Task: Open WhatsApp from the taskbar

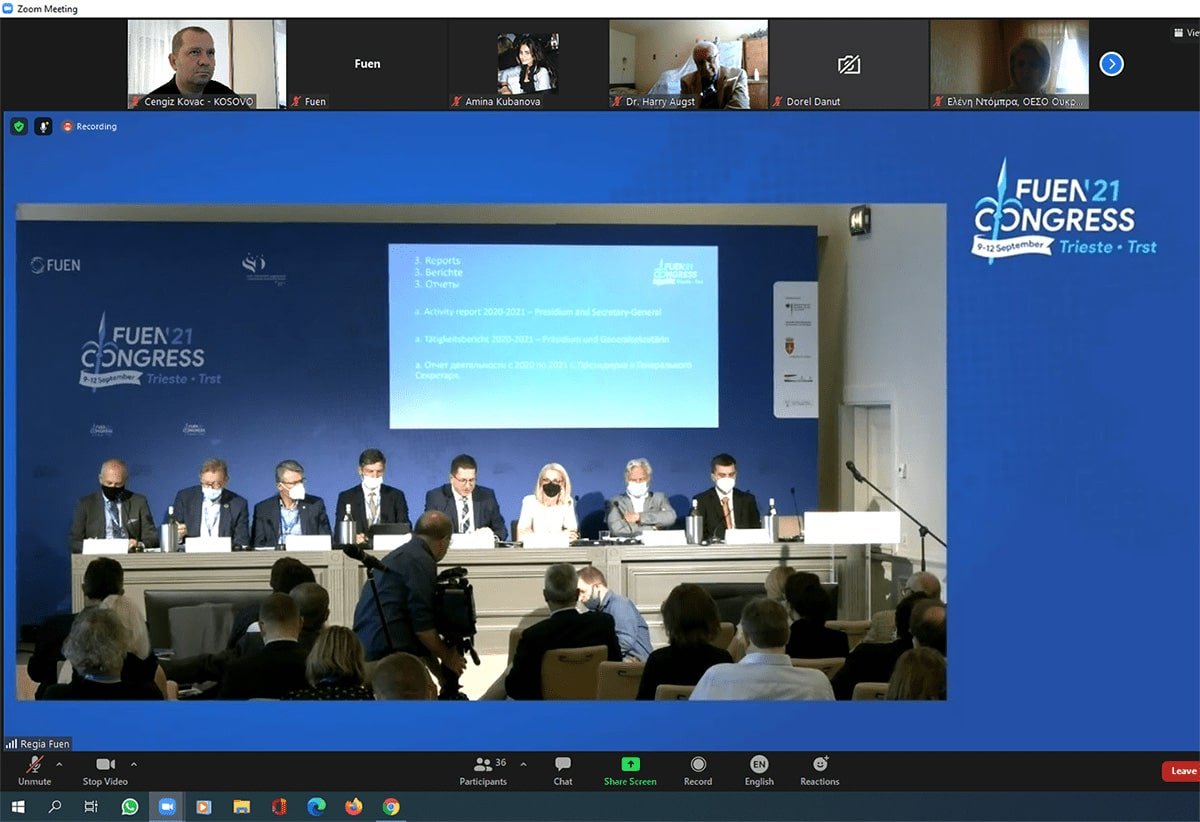Action: click(x=130, y=807)
